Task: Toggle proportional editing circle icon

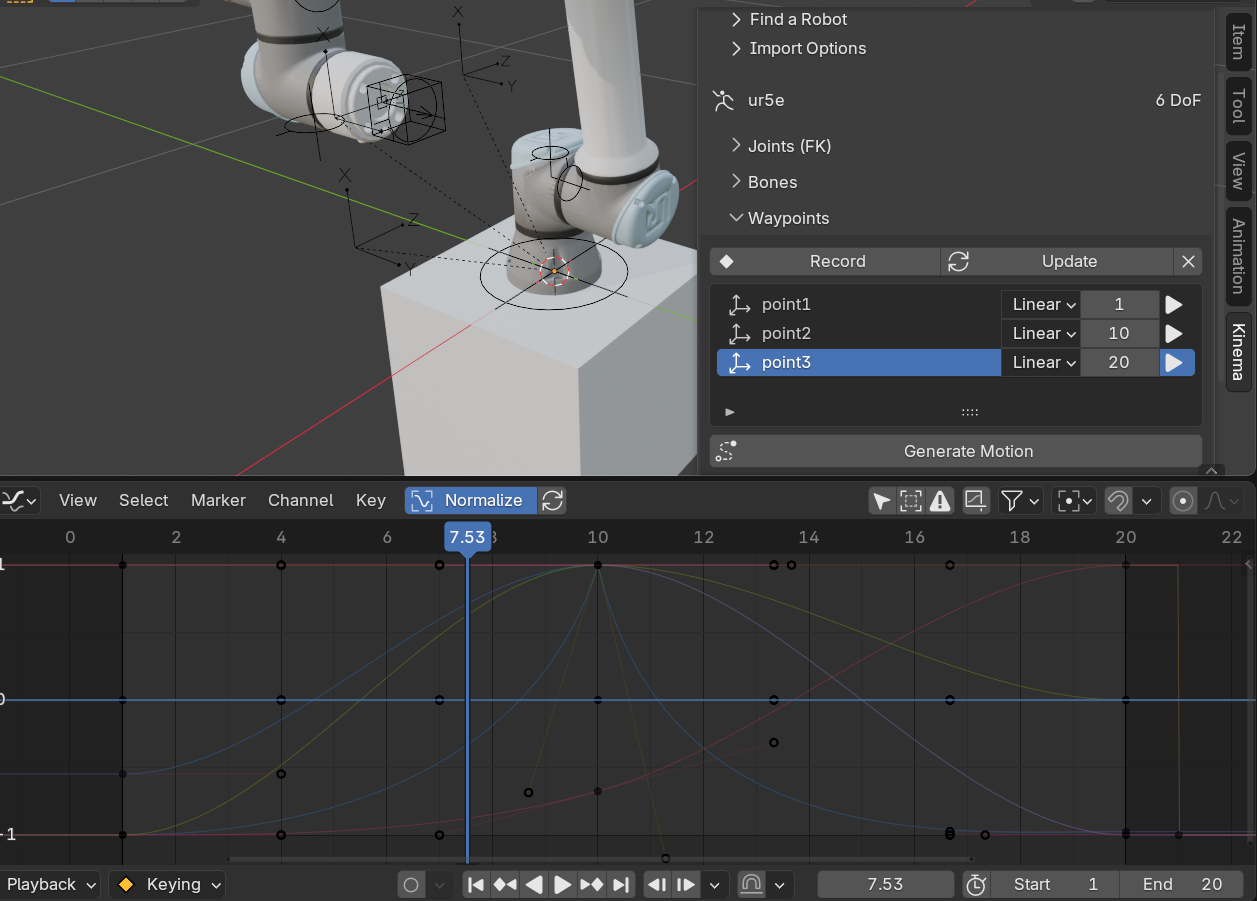Action: tap(1183, 500)
